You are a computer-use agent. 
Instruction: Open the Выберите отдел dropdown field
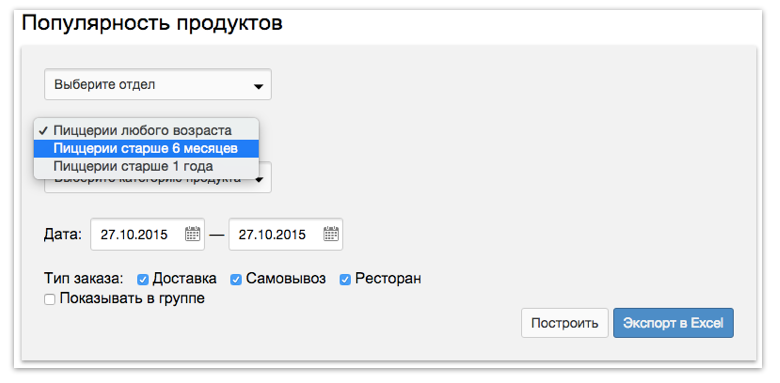pos(158,85)
